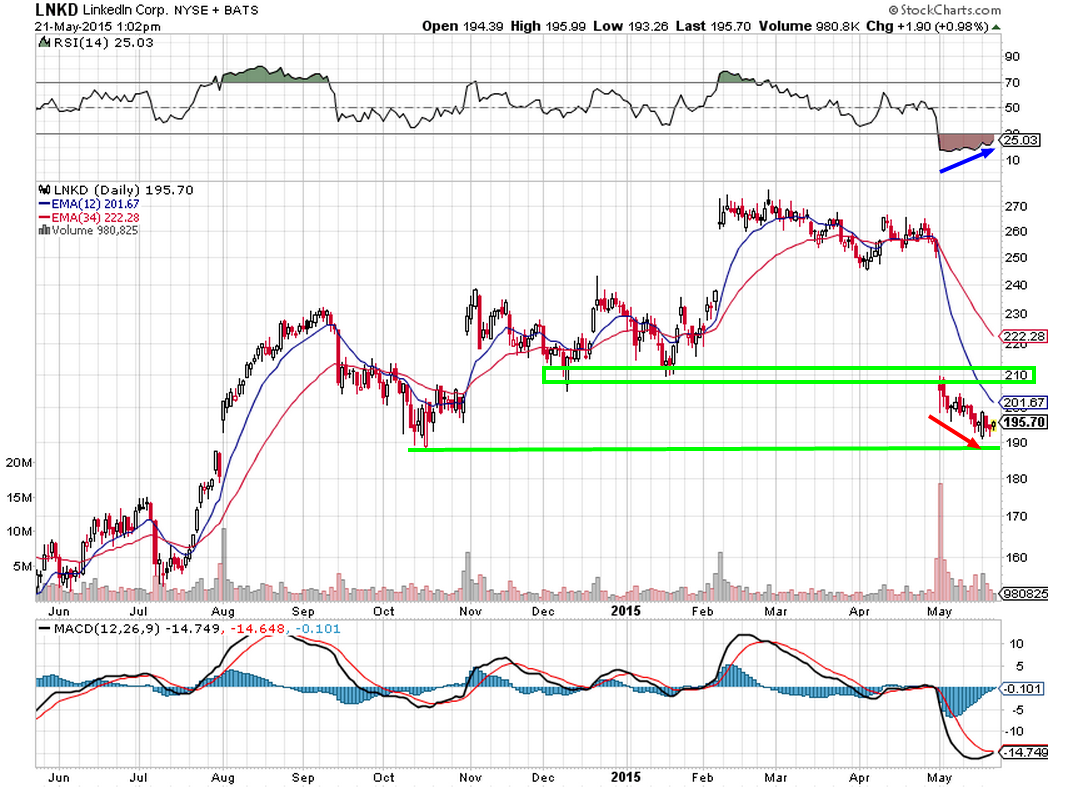Click the 90 level on the RSI axis
This screenshot has width=1072, height=790.
(x=1012, y=57)
